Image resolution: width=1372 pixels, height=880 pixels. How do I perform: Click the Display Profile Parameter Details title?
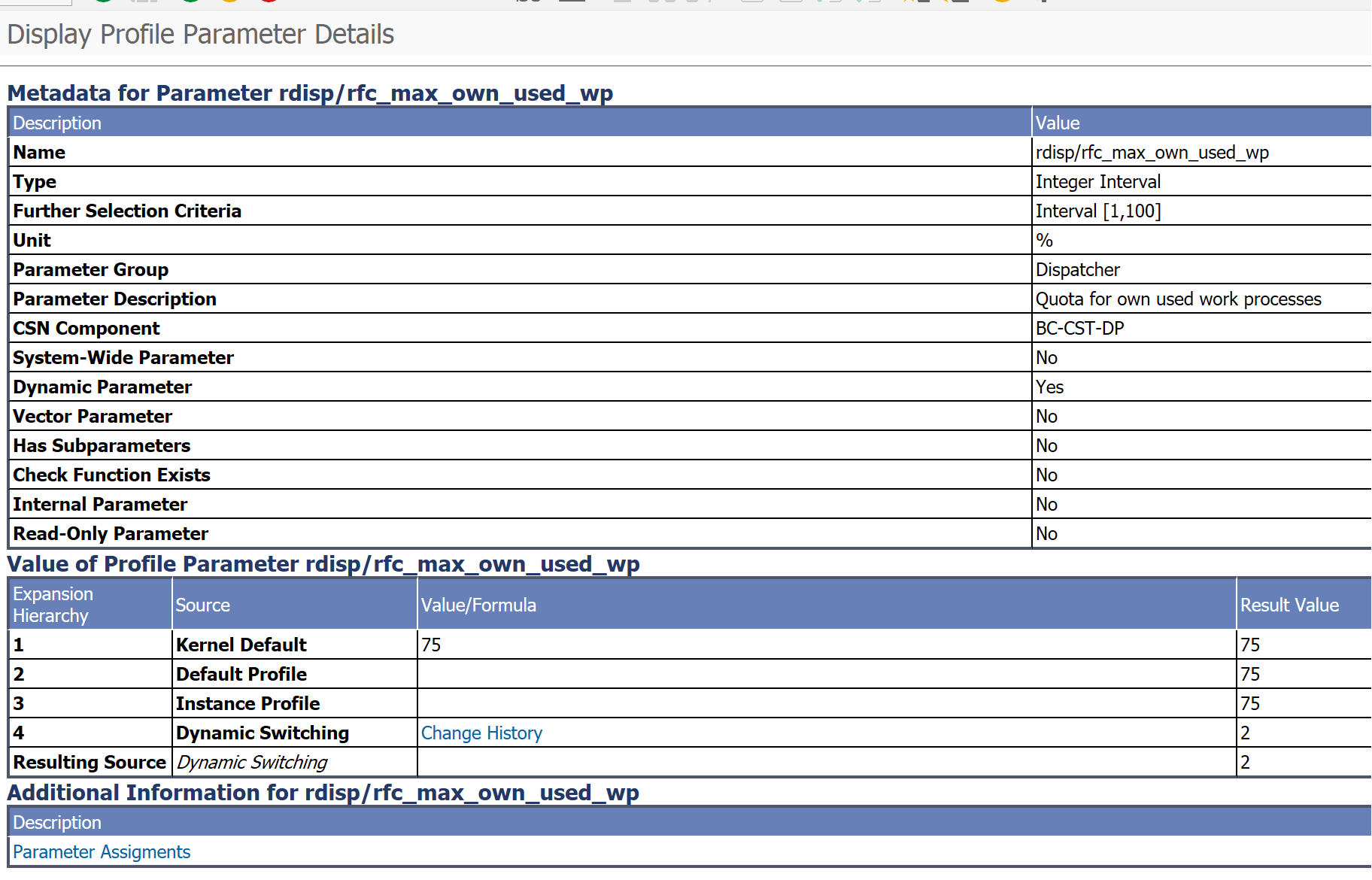point(200,35)
